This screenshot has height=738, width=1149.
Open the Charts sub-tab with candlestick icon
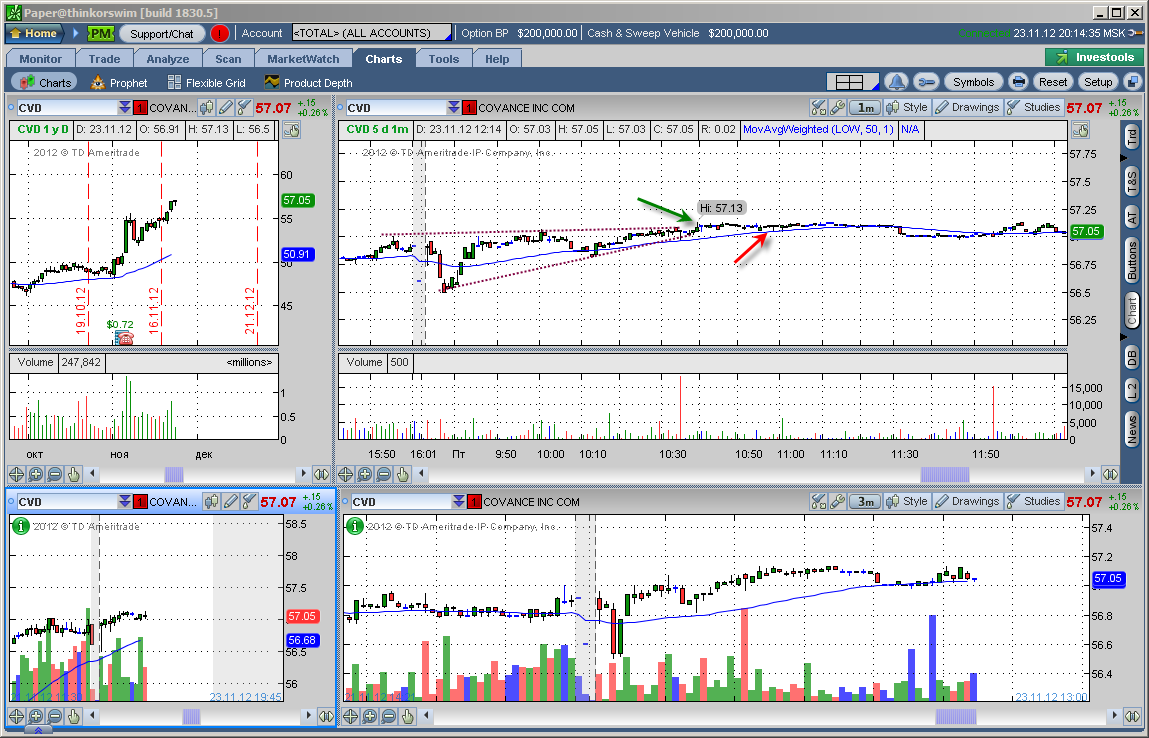coord(45,83)
